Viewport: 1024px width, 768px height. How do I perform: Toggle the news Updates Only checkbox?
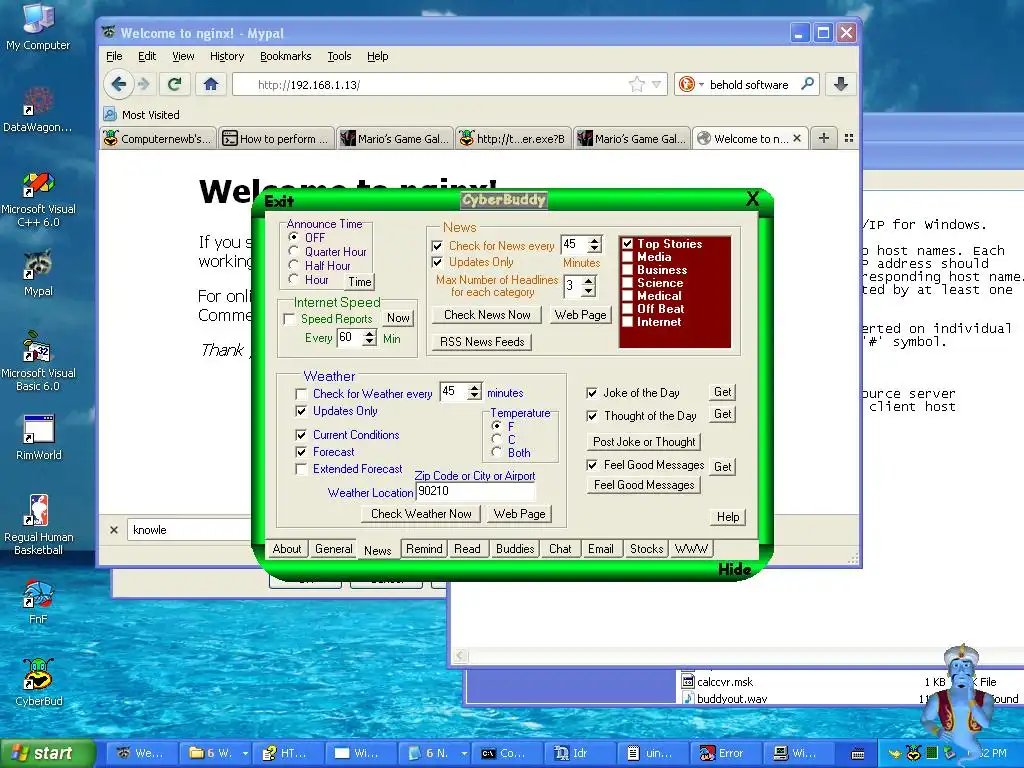pyautogui.click(x=438, y=262)
